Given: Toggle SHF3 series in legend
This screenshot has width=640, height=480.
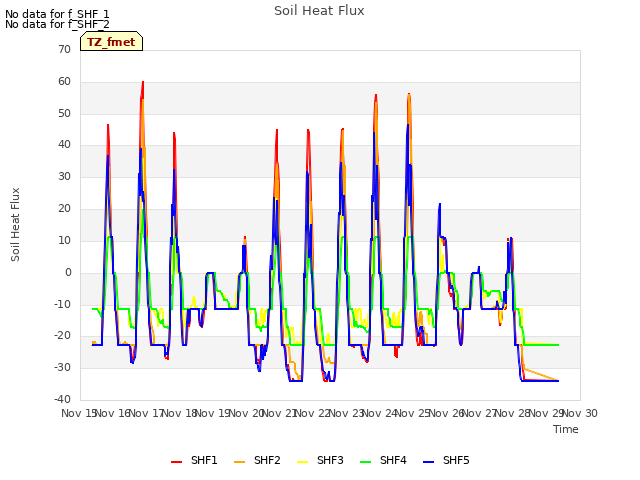Looking at the screenshot, I should coord(320,460).
